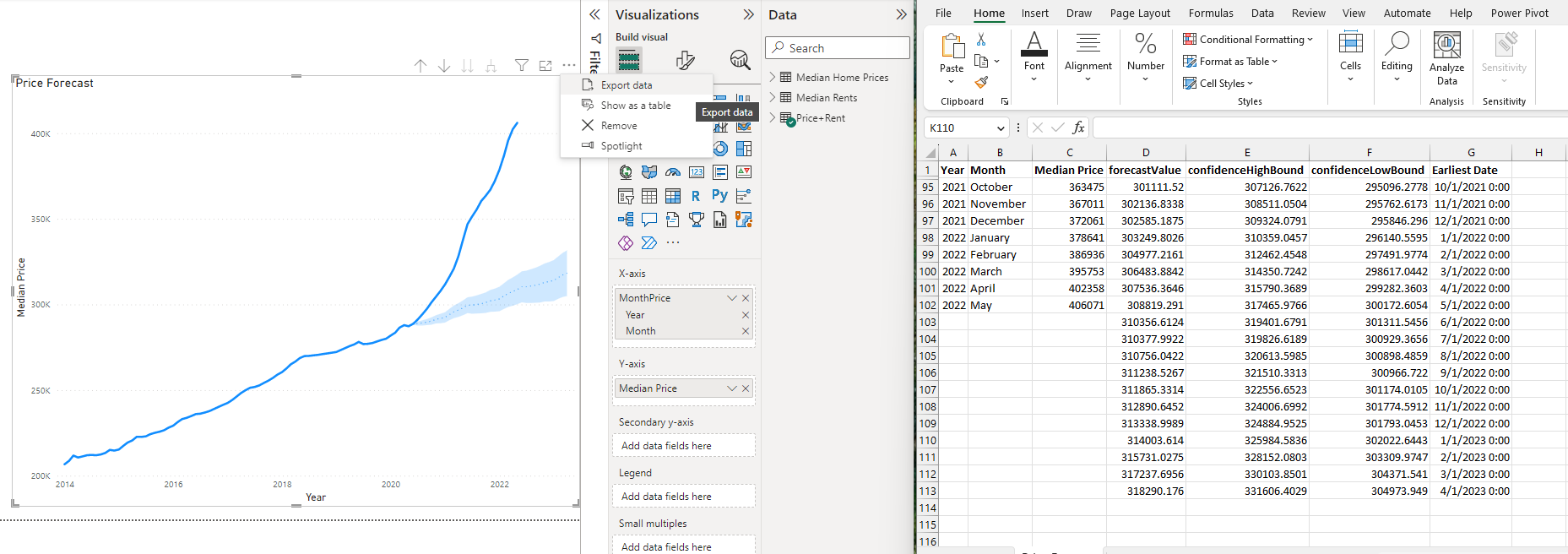Open the Excel Name Box dropdown
Image resolution: width=1568 pixels, height=554 pixels.
[1001, 128]
